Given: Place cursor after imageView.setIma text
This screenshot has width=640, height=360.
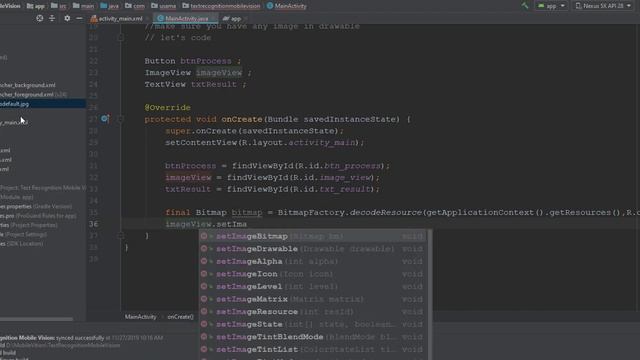Looking at the screenshot, I should click(x=247, y=224).
